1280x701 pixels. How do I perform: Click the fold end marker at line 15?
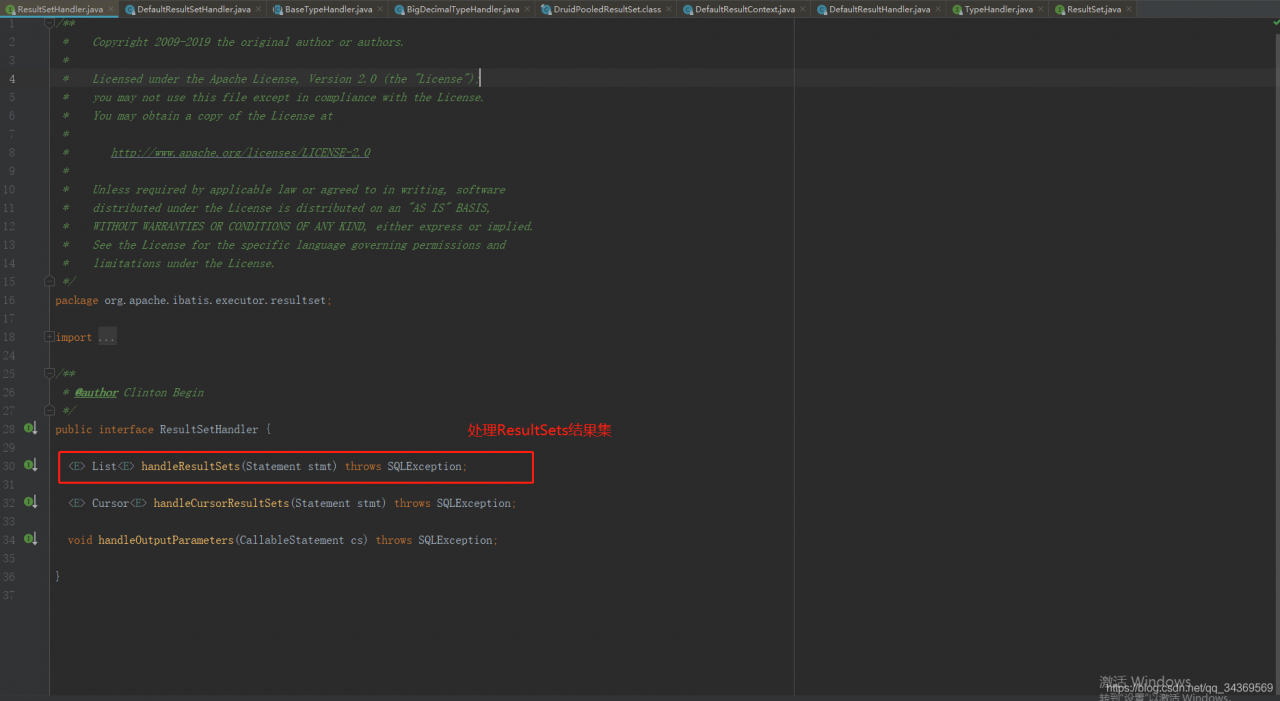[x=49, y=282]
